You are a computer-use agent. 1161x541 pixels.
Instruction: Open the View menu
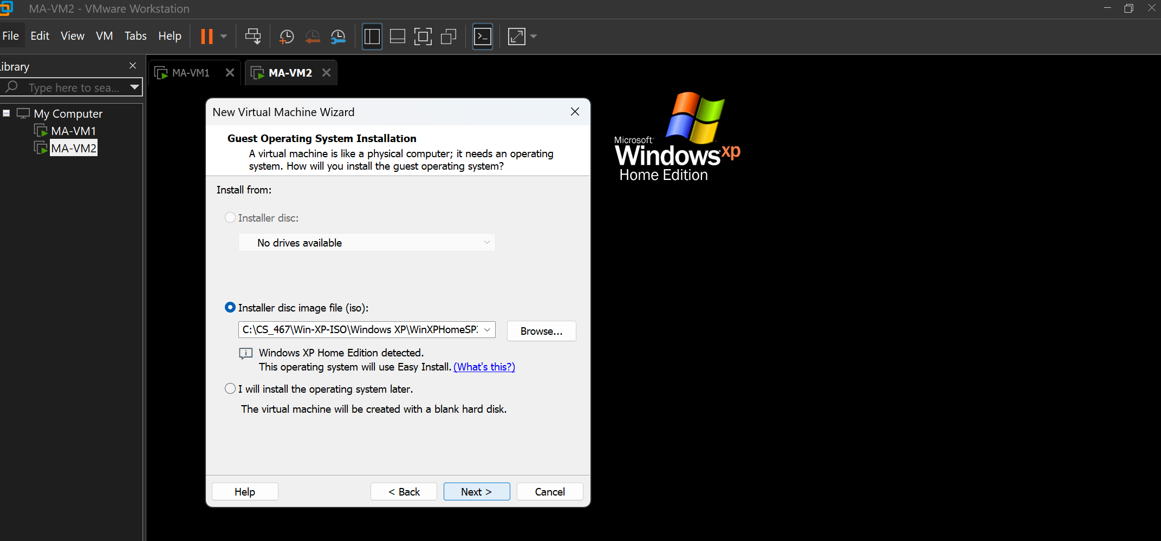point(73,36)
